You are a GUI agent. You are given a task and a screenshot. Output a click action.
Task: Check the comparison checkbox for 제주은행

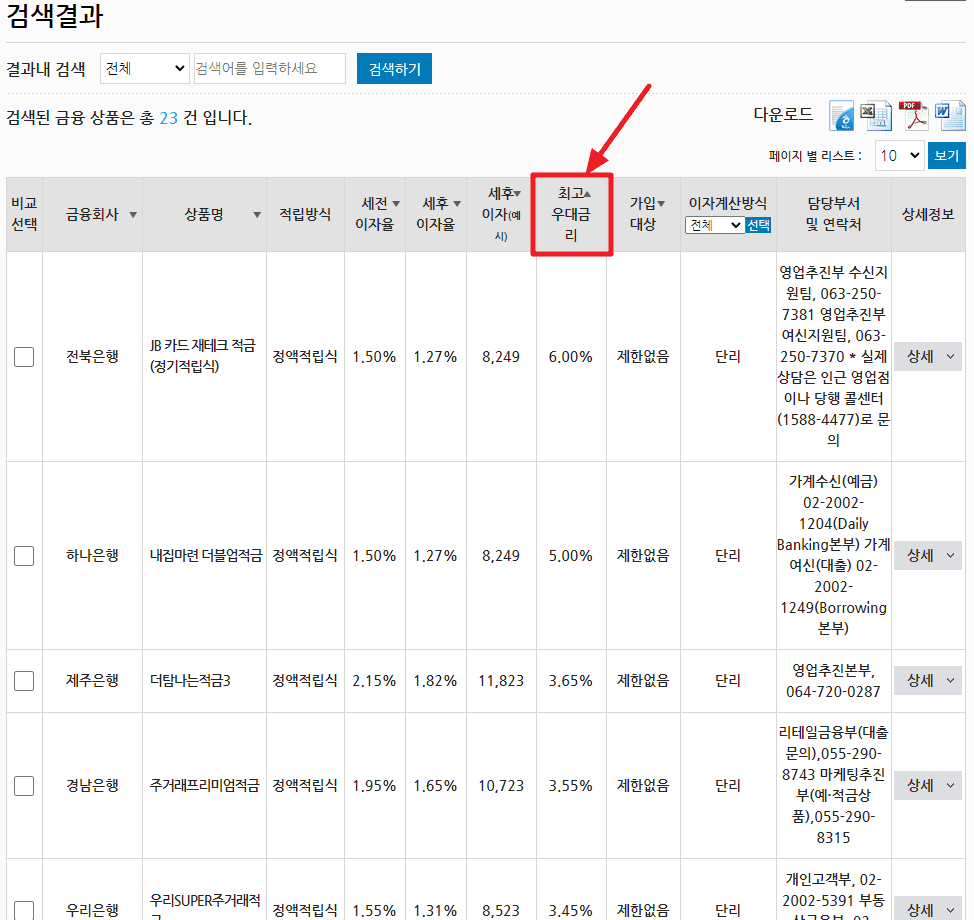(x=23, y=680)
